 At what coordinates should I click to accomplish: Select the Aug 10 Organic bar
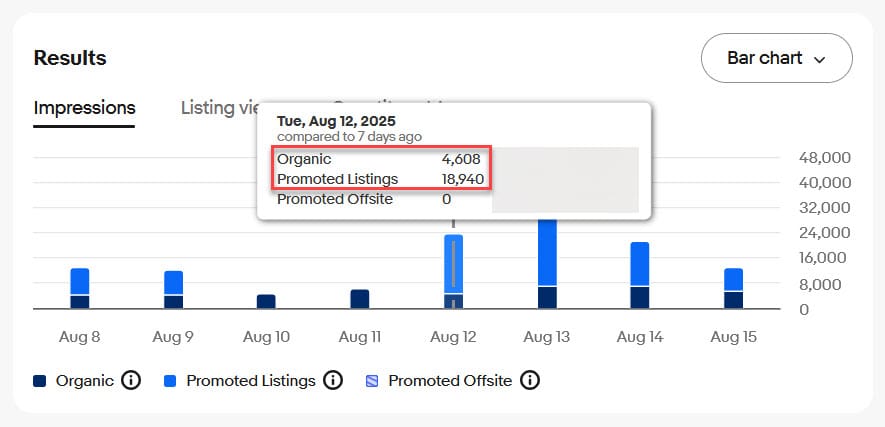[x=266, y=301]
